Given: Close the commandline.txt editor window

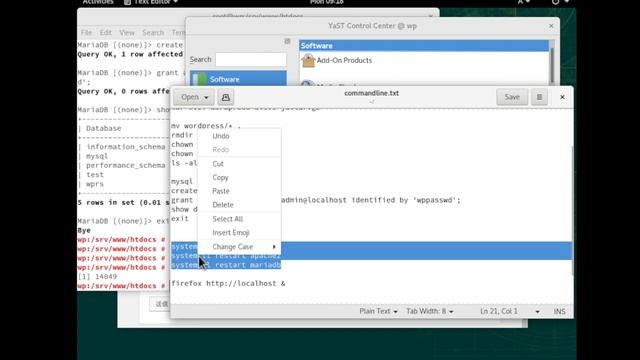Looking at the screenshot, I should pyautogui.click(x=562, y=97).
